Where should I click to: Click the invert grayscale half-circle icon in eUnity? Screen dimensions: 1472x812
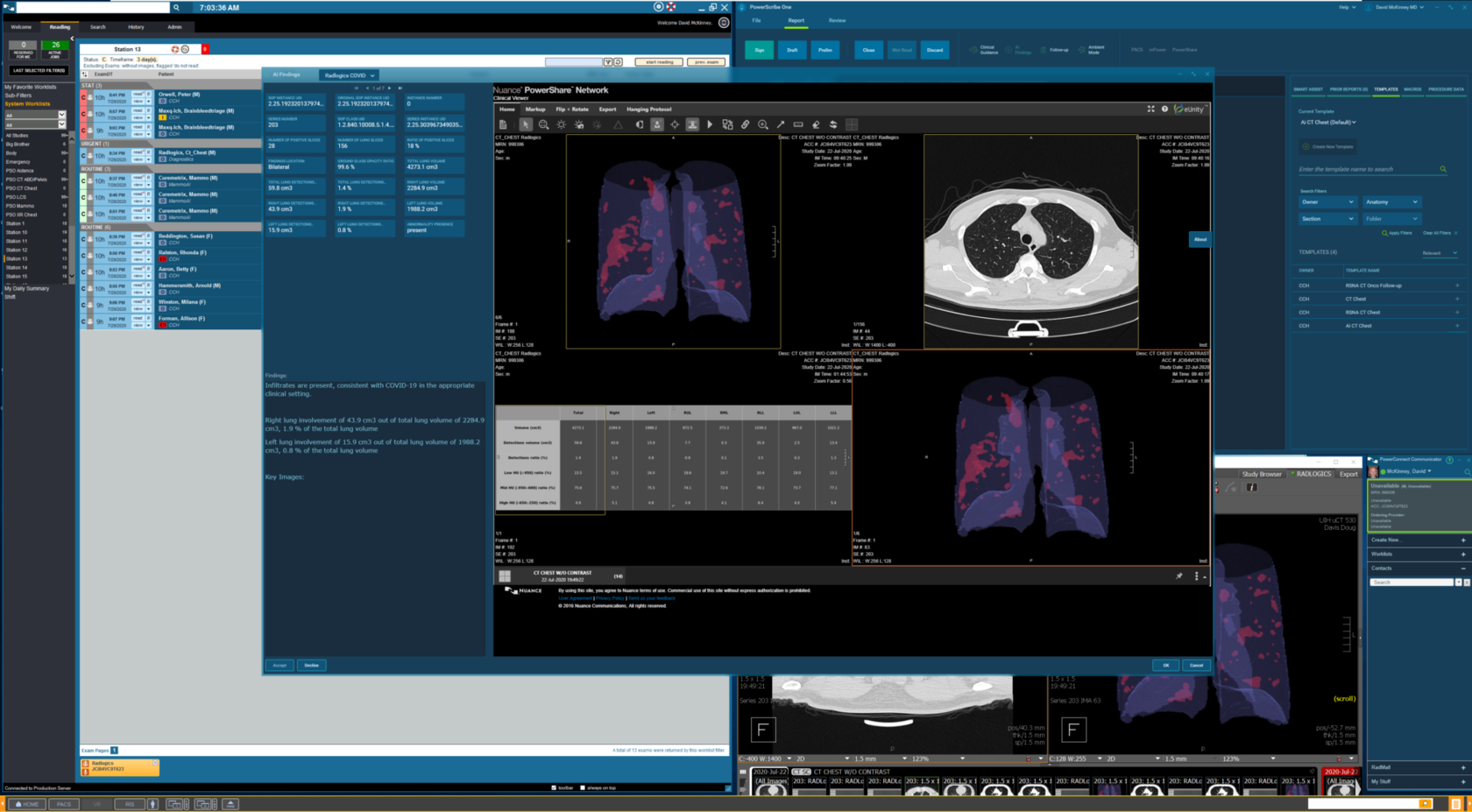640,124
